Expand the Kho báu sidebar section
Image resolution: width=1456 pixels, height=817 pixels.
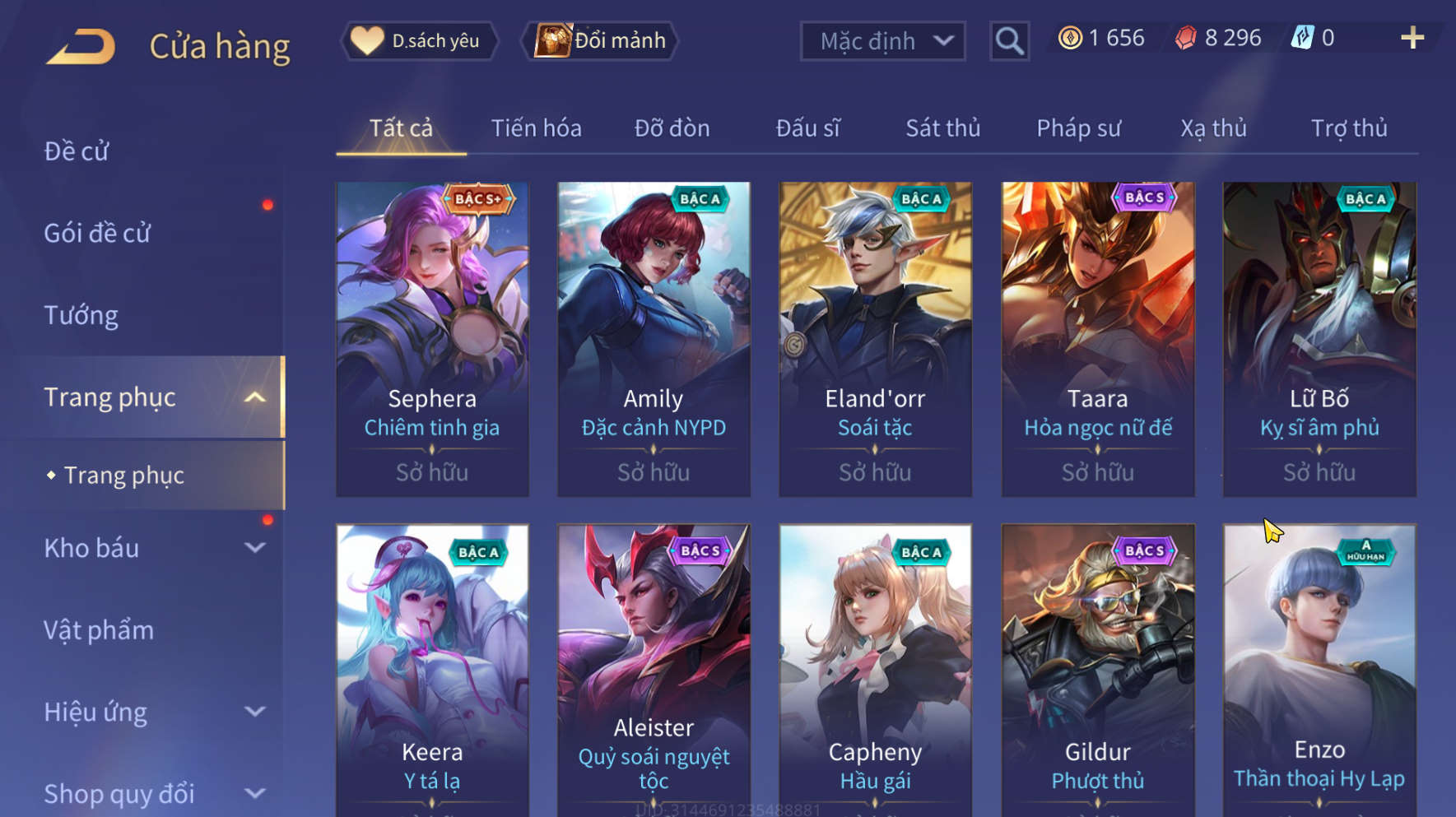(255, 548)
